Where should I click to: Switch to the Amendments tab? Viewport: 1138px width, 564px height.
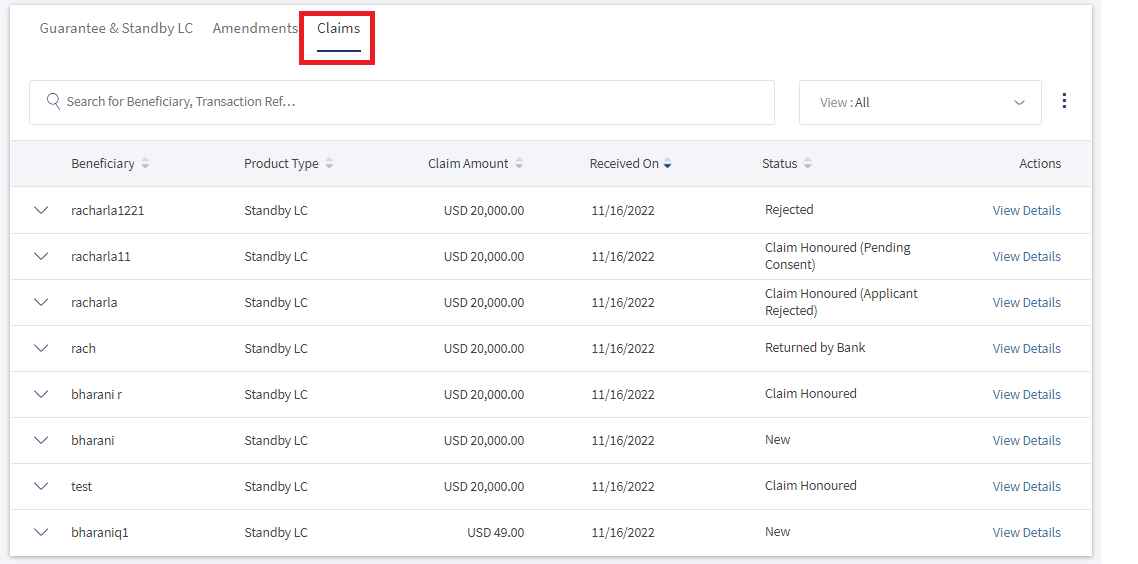pos(255,28)
